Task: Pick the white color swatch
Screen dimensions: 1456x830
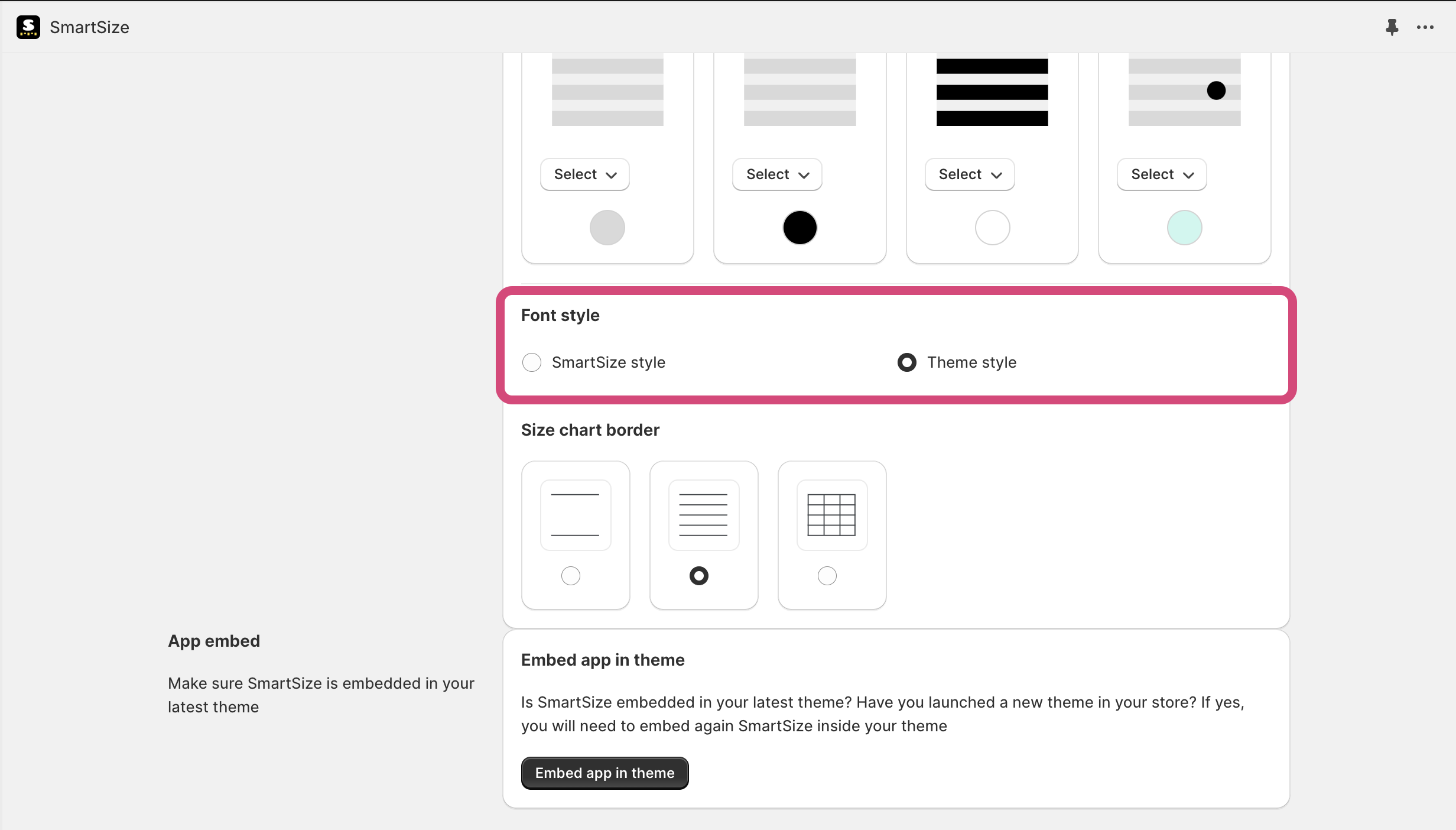Action: [x=993, y=228]
